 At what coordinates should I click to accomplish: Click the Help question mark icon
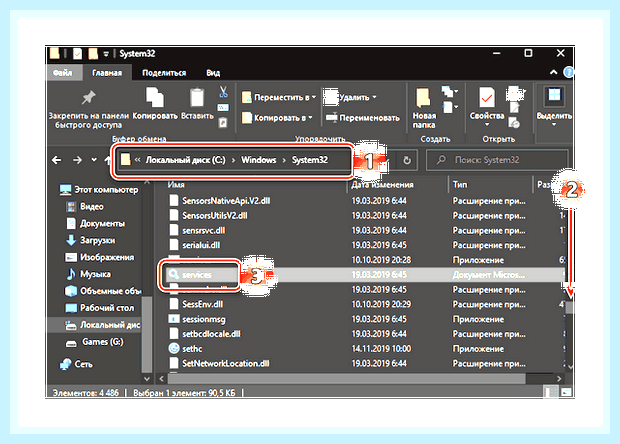569,72
